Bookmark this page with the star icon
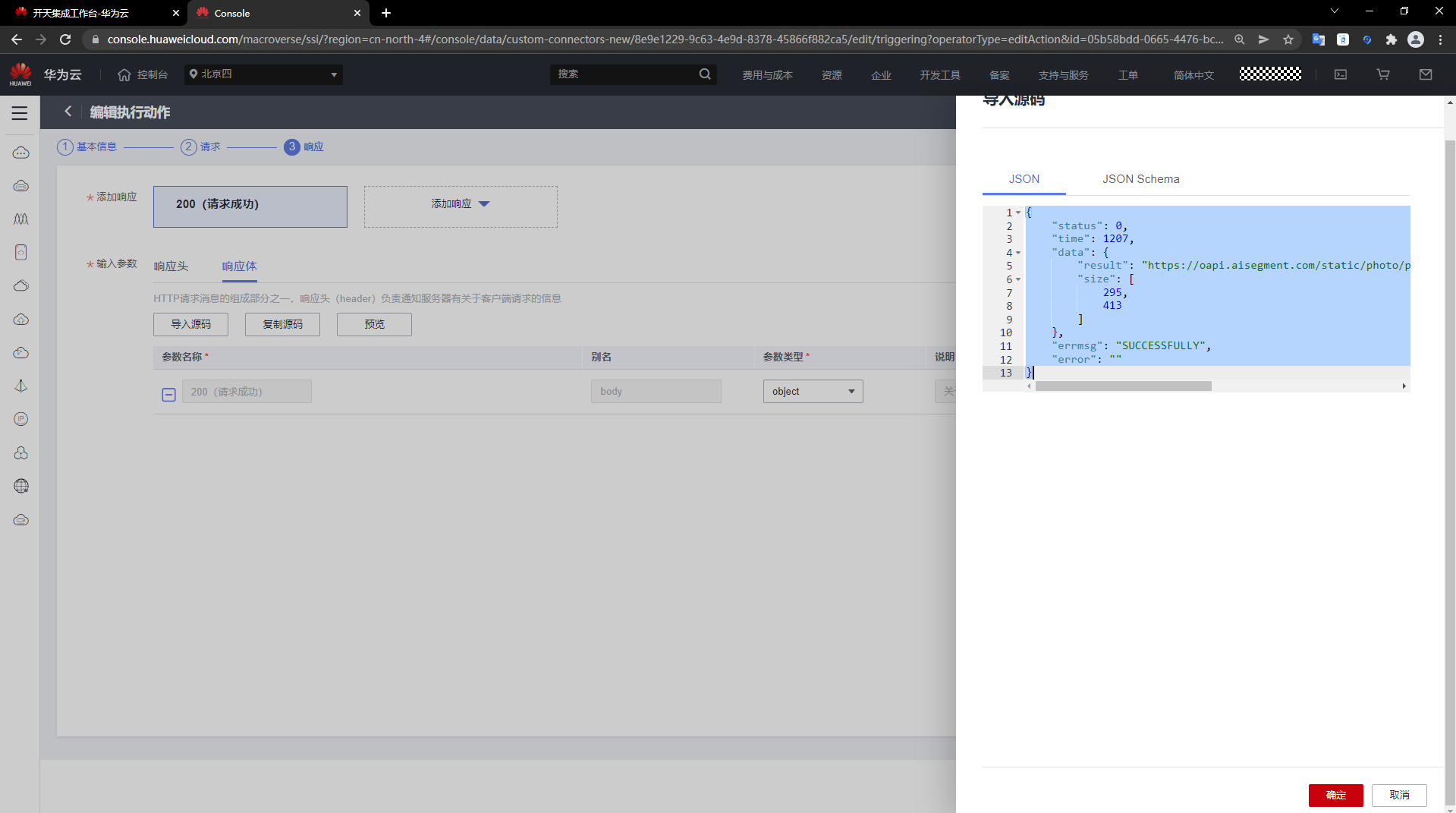This screenshot has height=813, width=1456. click(1288, 39)
